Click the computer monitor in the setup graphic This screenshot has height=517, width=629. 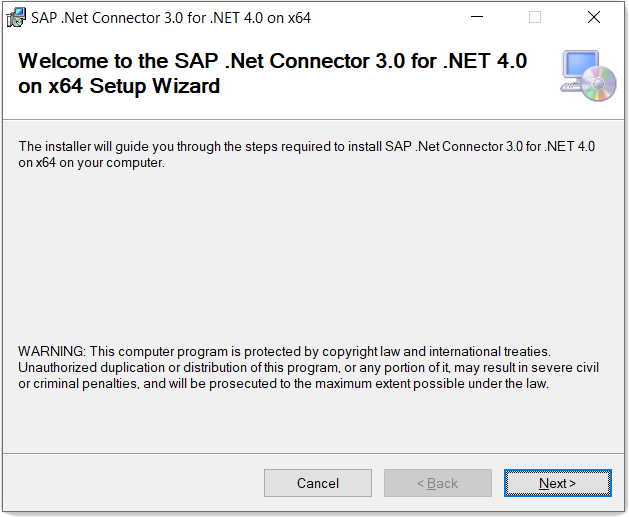(580, 65)
